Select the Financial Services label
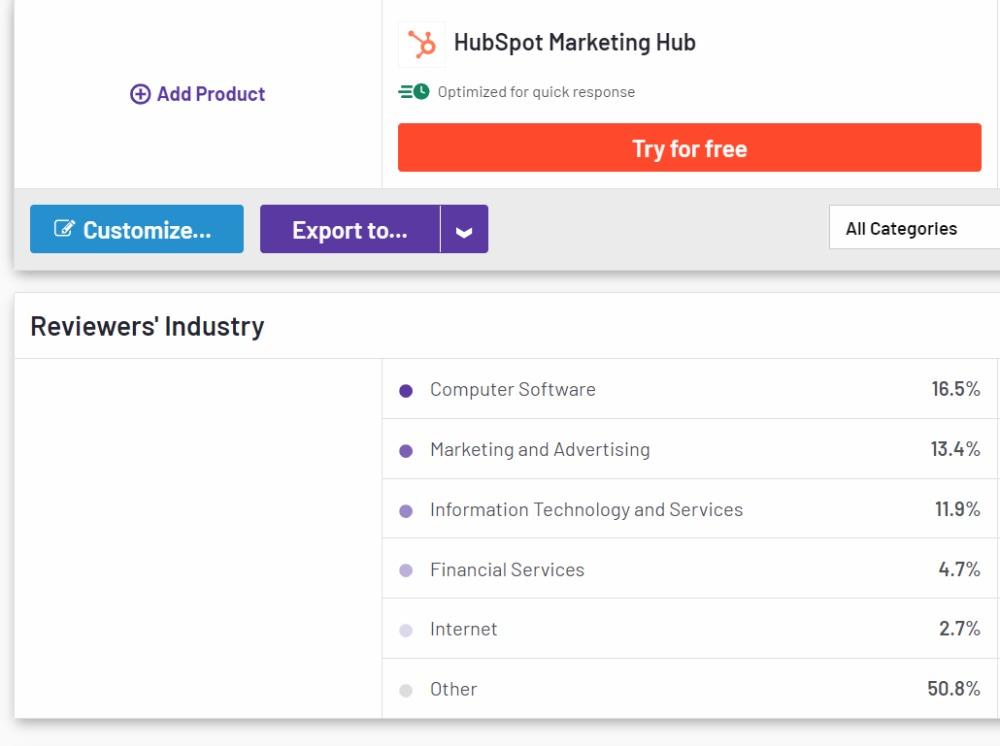Screen dimensions: 1000x746 507,569
